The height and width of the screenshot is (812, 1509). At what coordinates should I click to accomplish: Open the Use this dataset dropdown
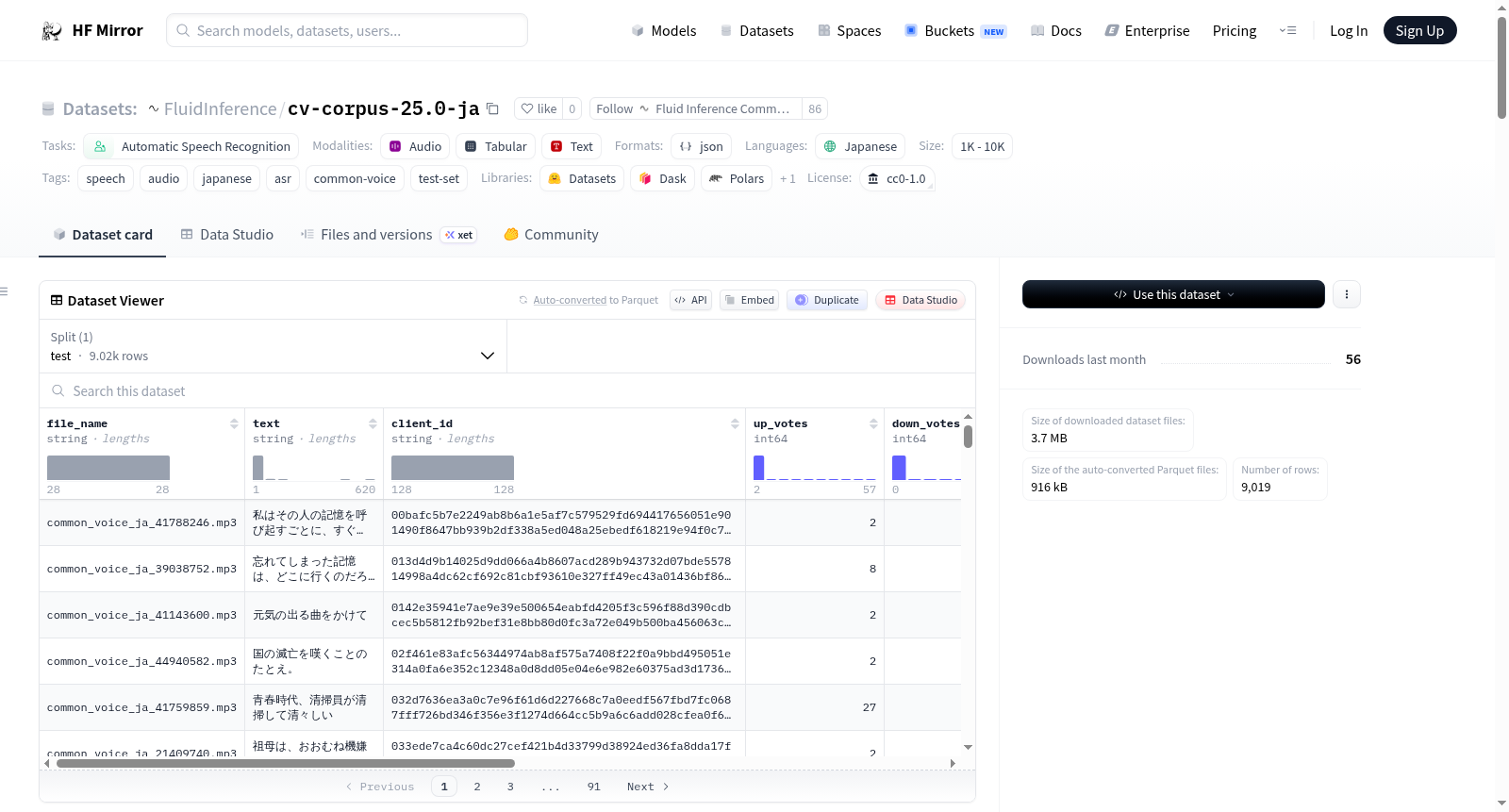pos(1173,294)
